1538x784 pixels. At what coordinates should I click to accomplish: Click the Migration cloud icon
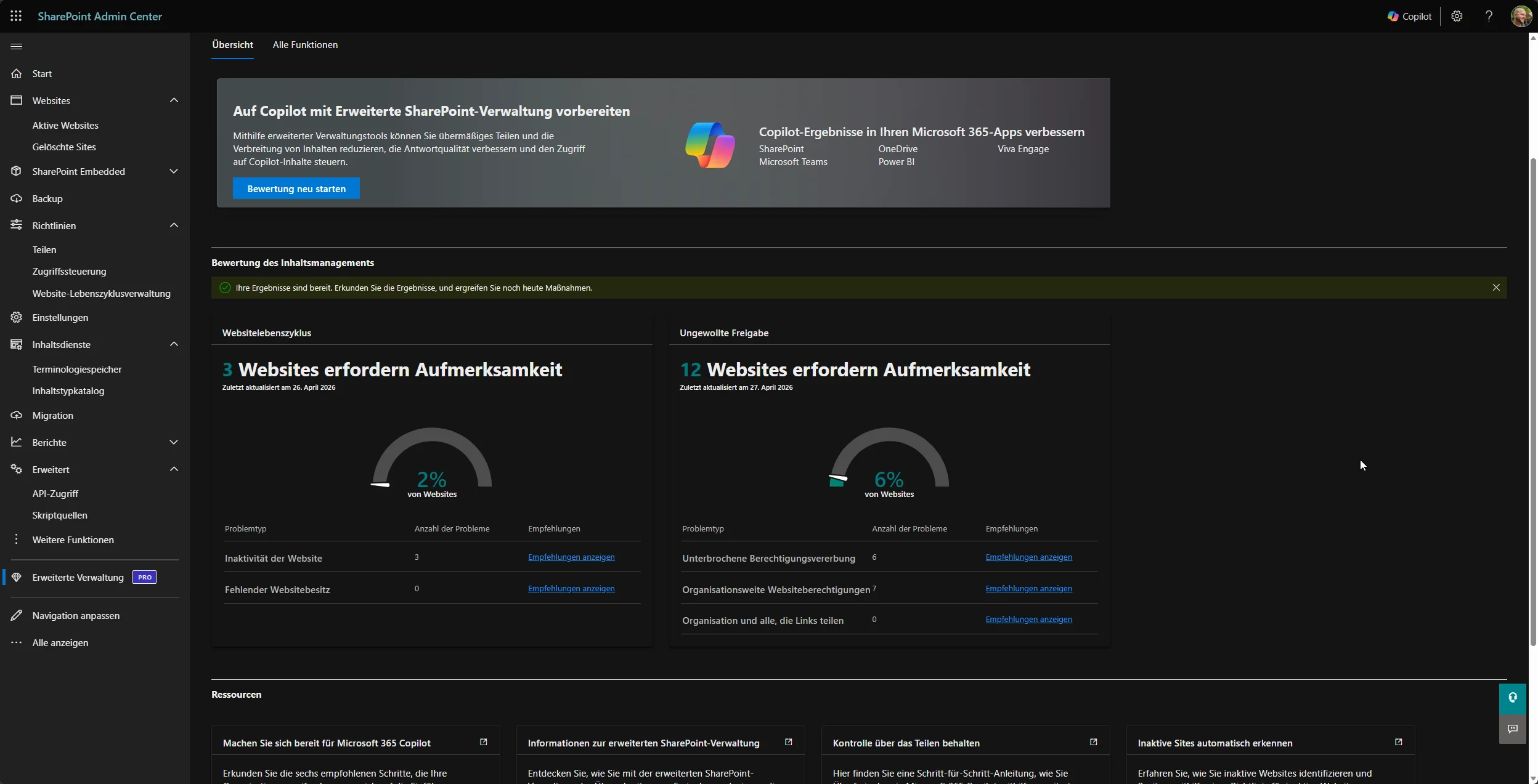tap(17, 415)
